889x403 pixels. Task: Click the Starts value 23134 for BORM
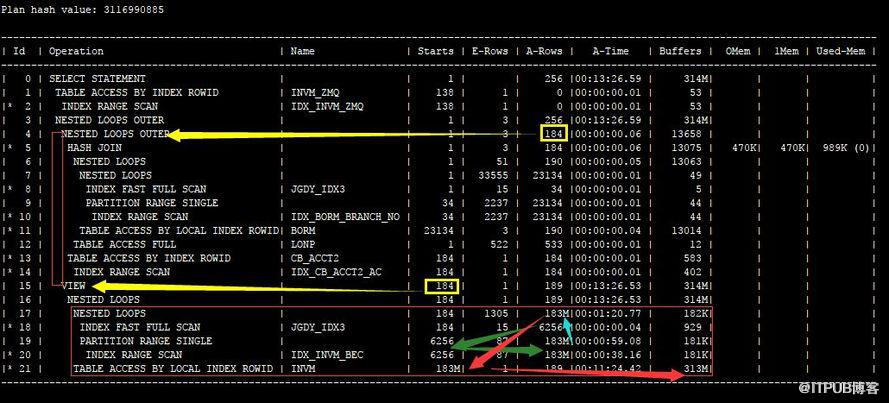[x=439, y=231]
